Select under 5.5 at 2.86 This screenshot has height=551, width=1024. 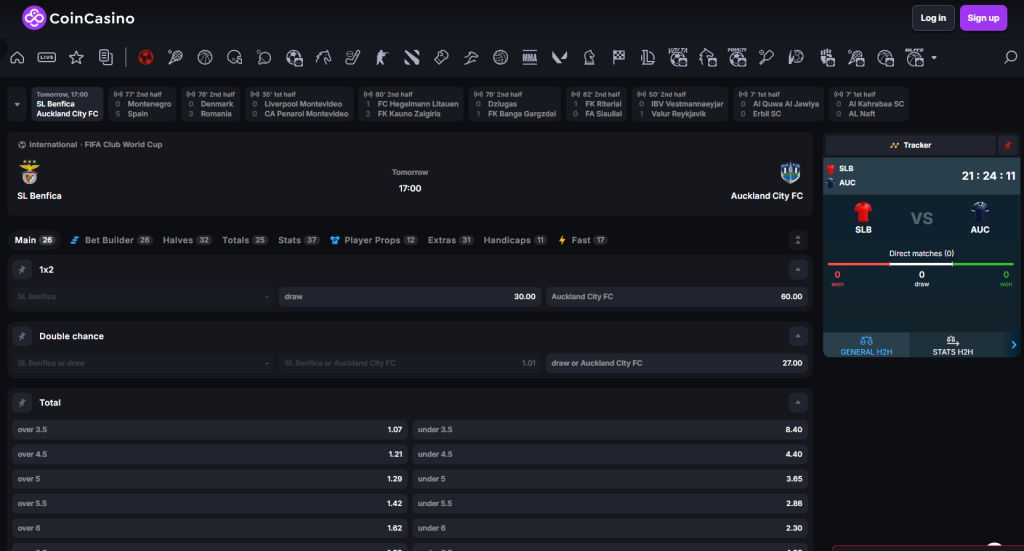click(x=610, y=503)
